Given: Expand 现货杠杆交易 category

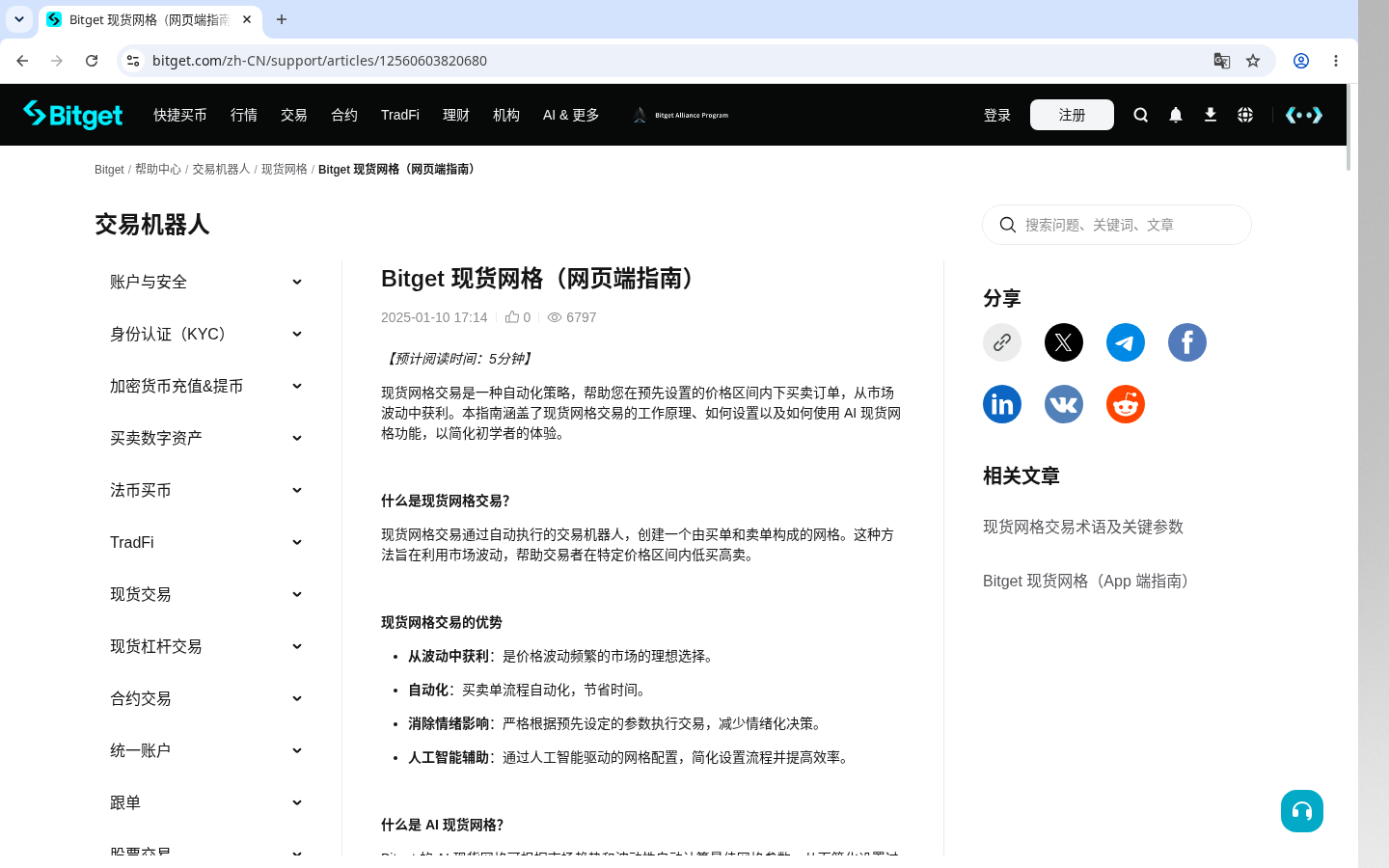Looking at the screenshot, I should (206, 646).
